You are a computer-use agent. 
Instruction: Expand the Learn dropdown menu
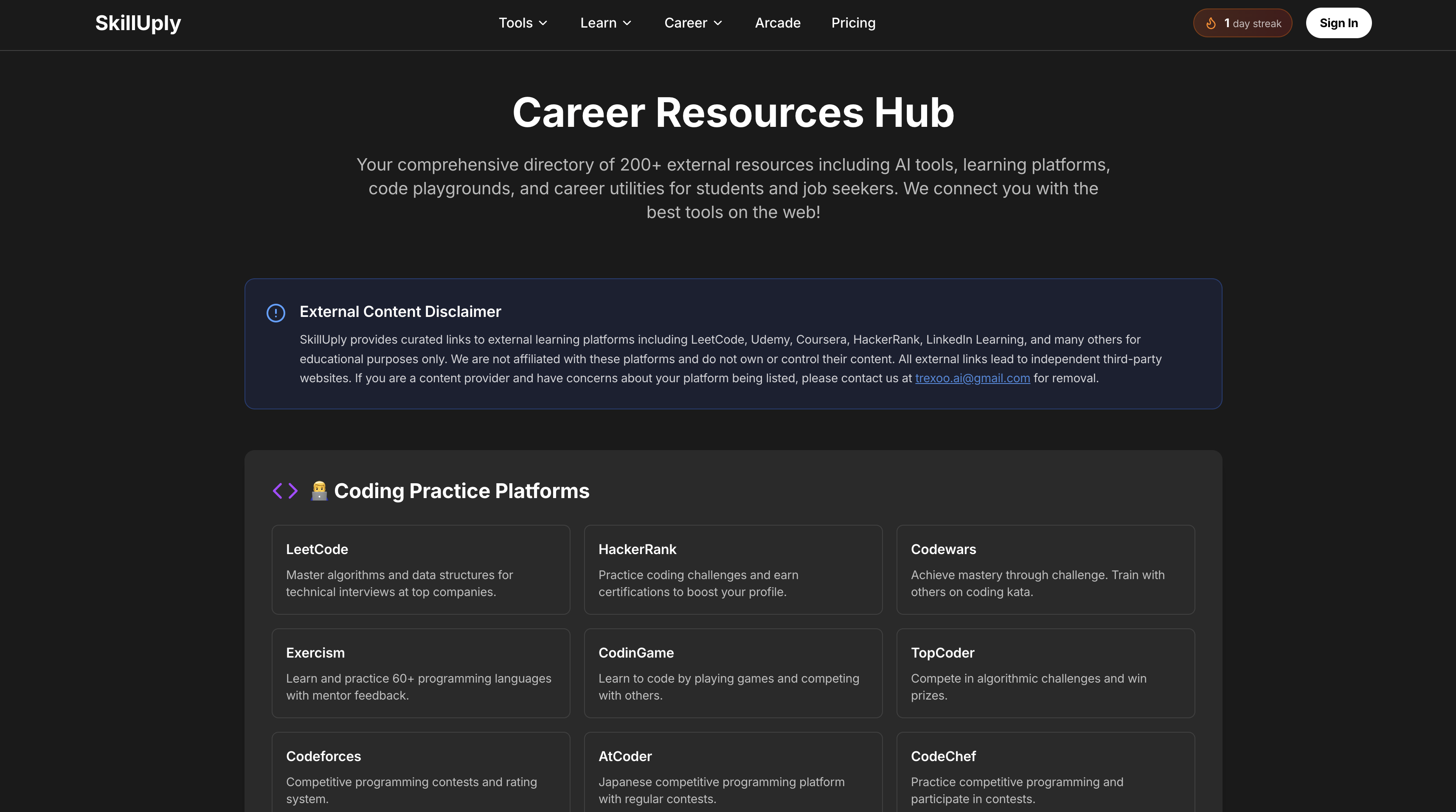[x=605, y=23]
